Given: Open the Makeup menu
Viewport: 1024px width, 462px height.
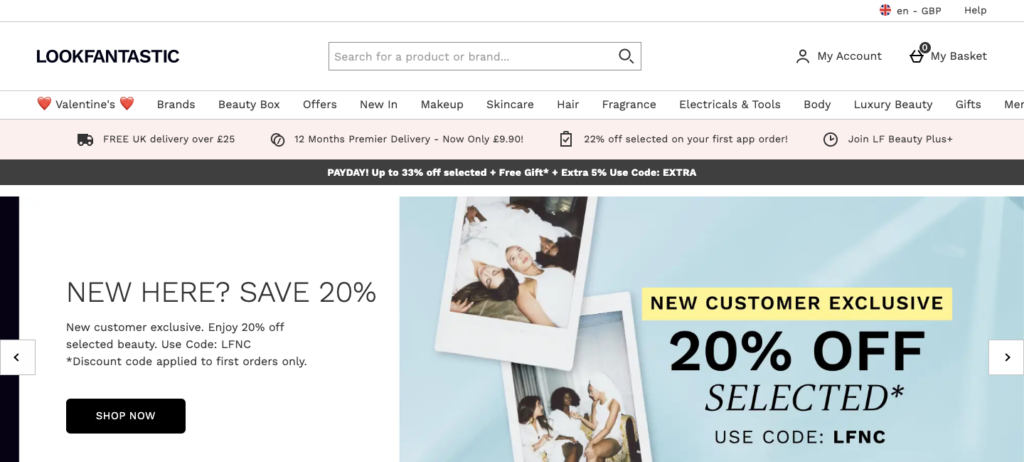Looking at the screenshot, I should 441,105.
